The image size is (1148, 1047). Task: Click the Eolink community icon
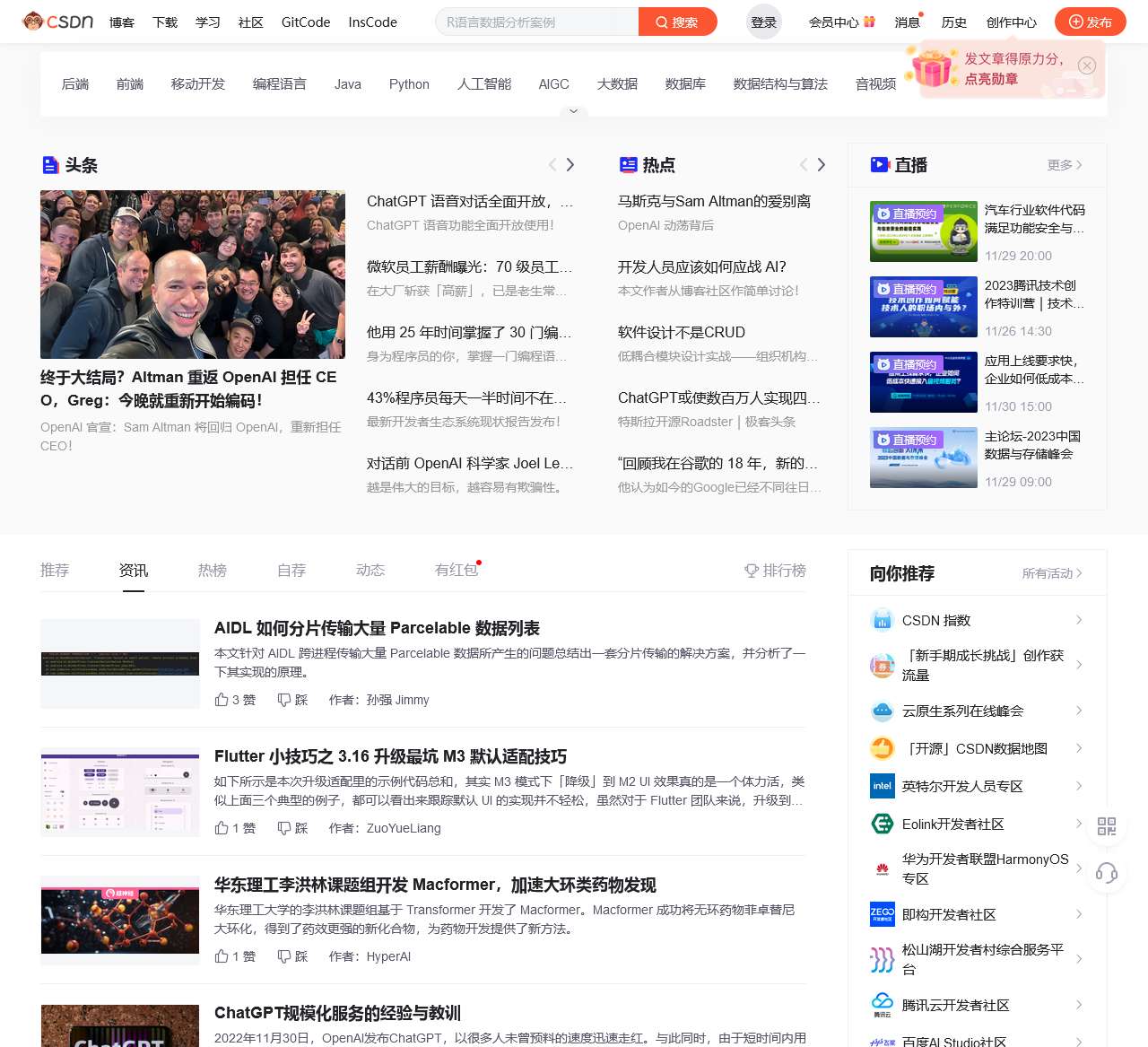point(883,824)
